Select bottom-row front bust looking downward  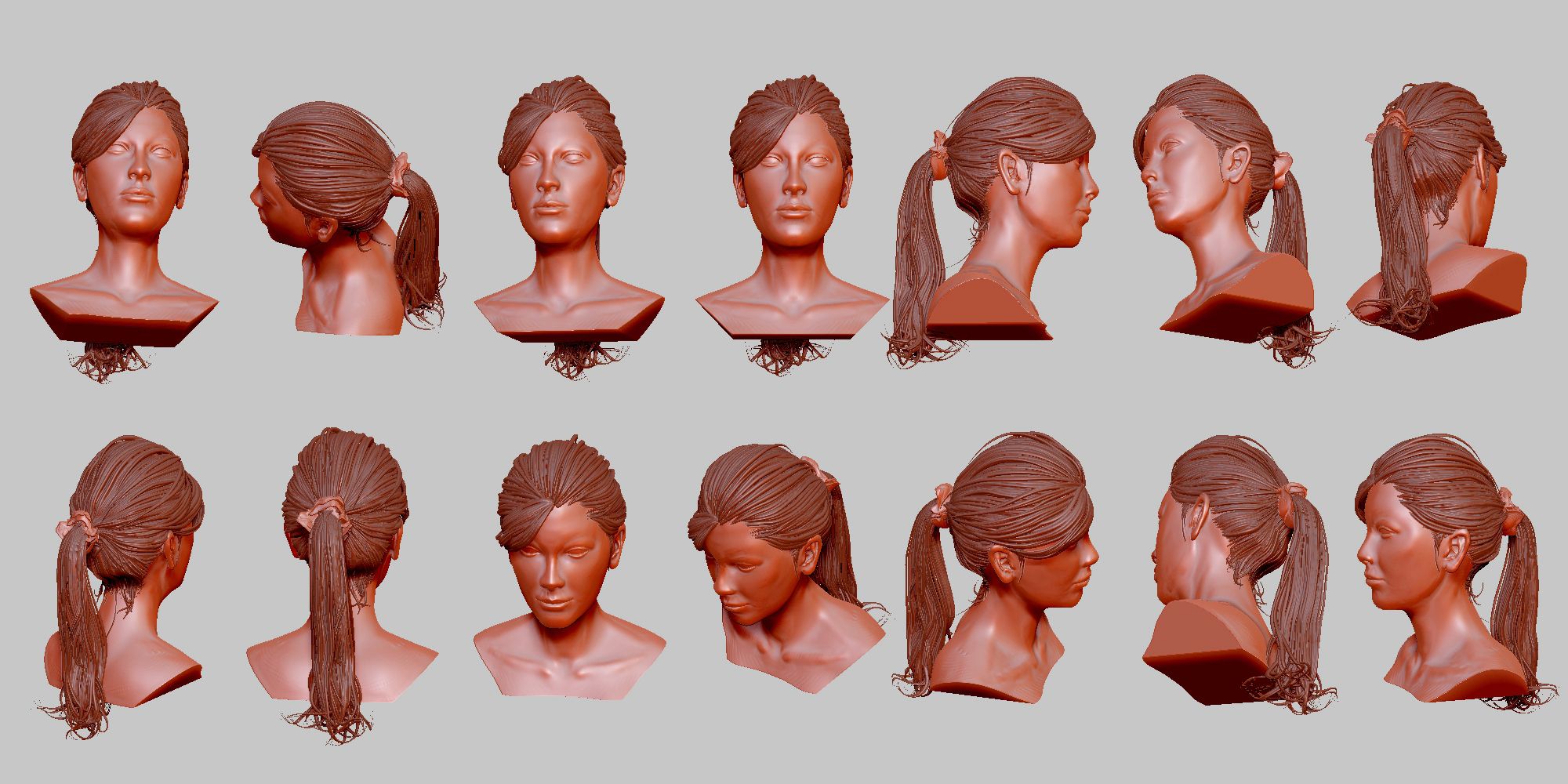coord(570,566)
